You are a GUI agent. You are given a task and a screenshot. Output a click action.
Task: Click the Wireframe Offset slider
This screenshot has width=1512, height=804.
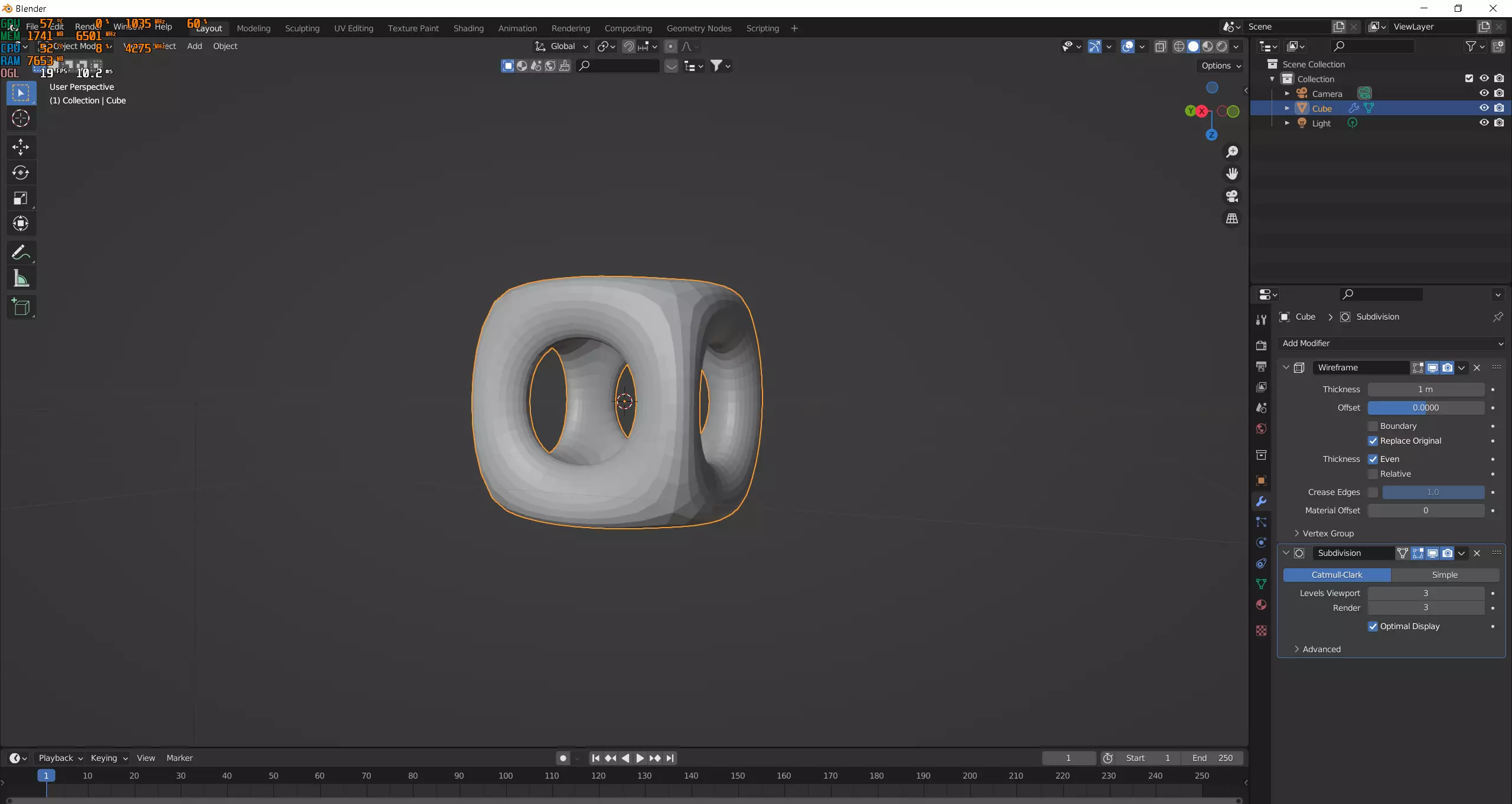coord(1426,408)
